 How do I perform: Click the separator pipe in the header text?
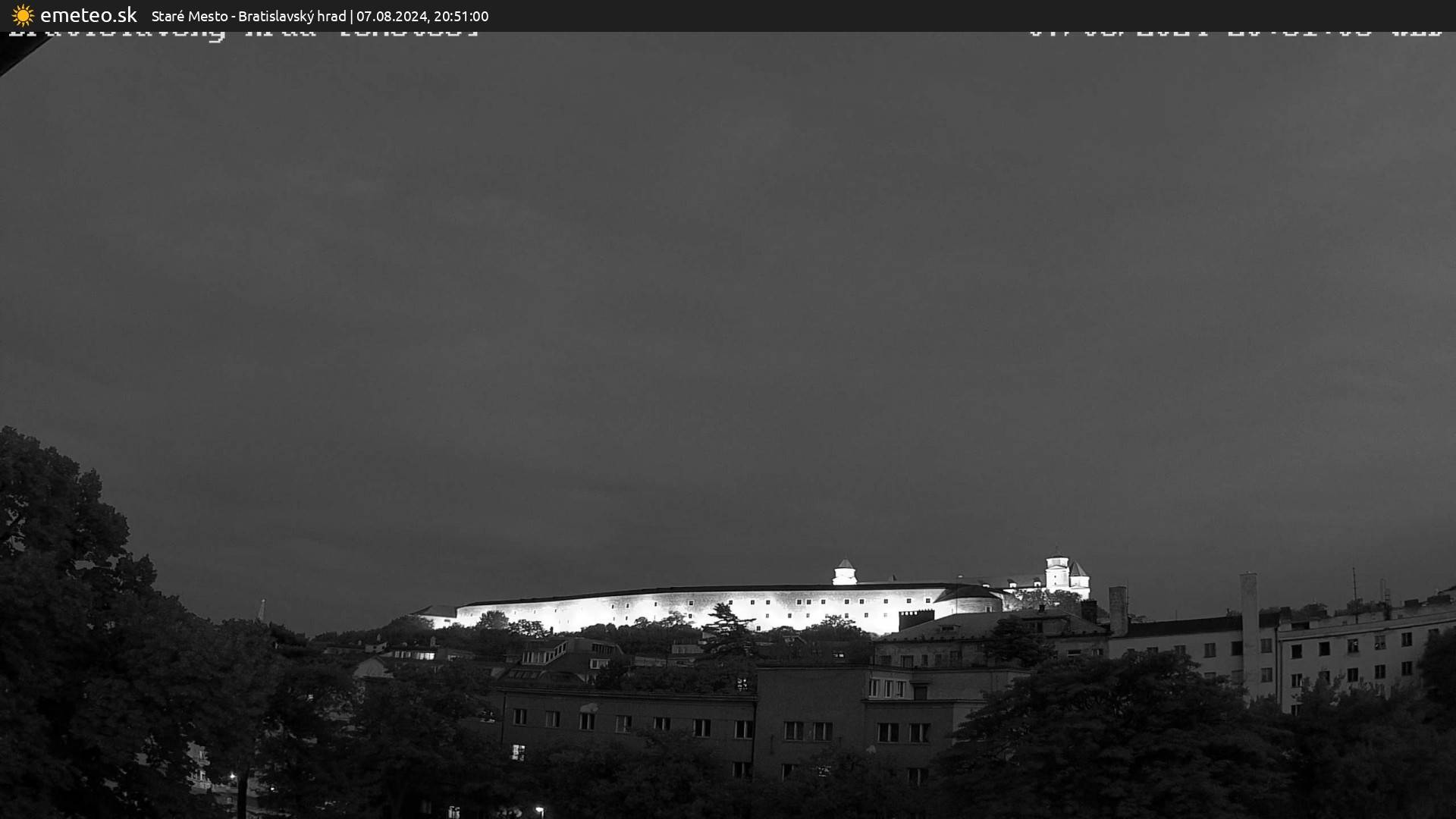coord(353,16)
